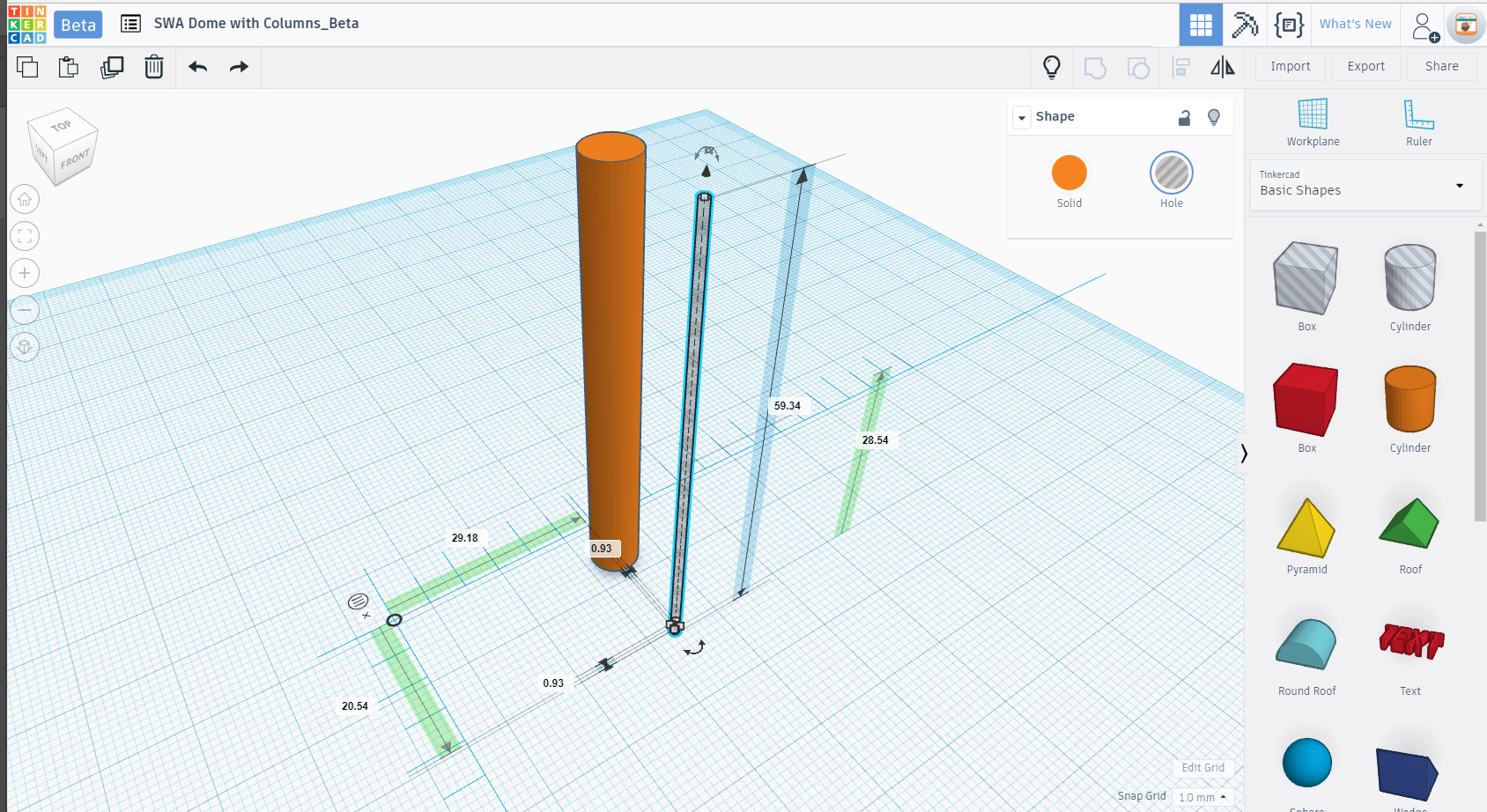1487x812 pixels.
Task: Open the Blocks pickaxe mode
Action: (1245, 25)
